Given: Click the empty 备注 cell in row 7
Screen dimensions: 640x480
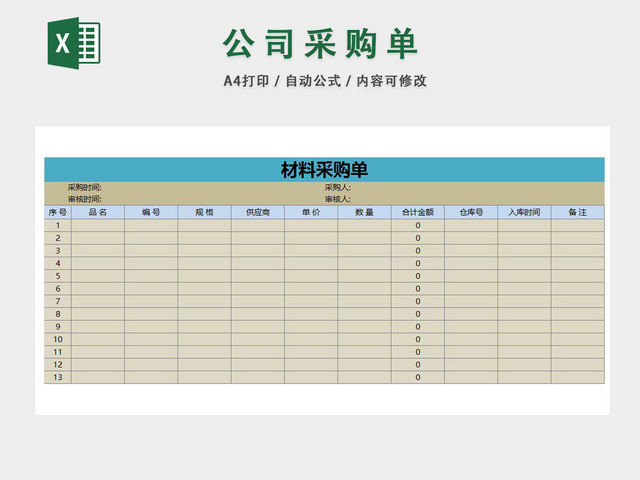Looking at the screenshot, I should point(578,301).
